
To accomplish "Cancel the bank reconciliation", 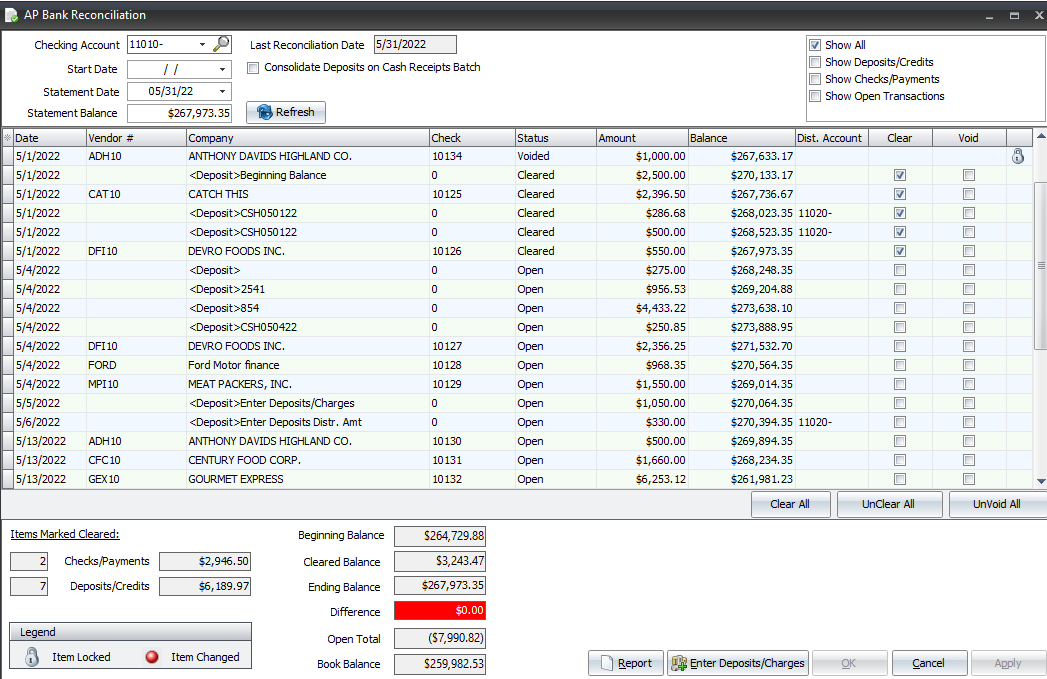I will (928, 663).
